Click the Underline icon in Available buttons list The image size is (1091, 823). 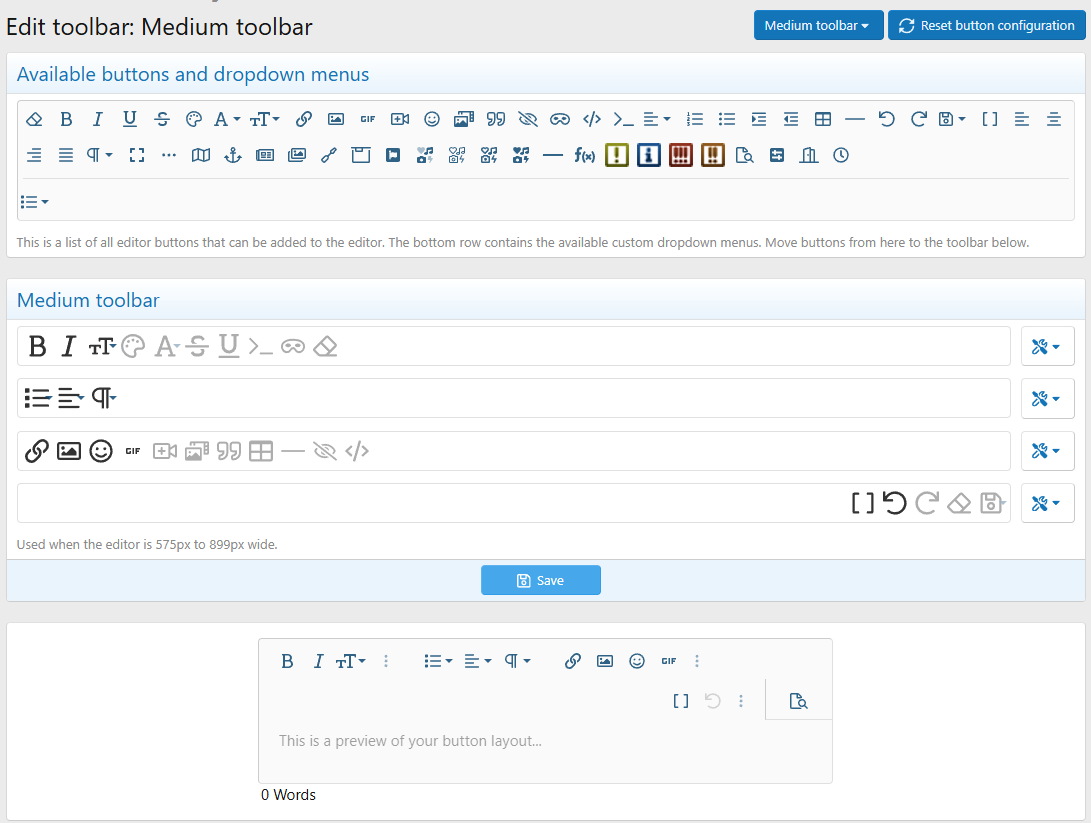(129, 119)
